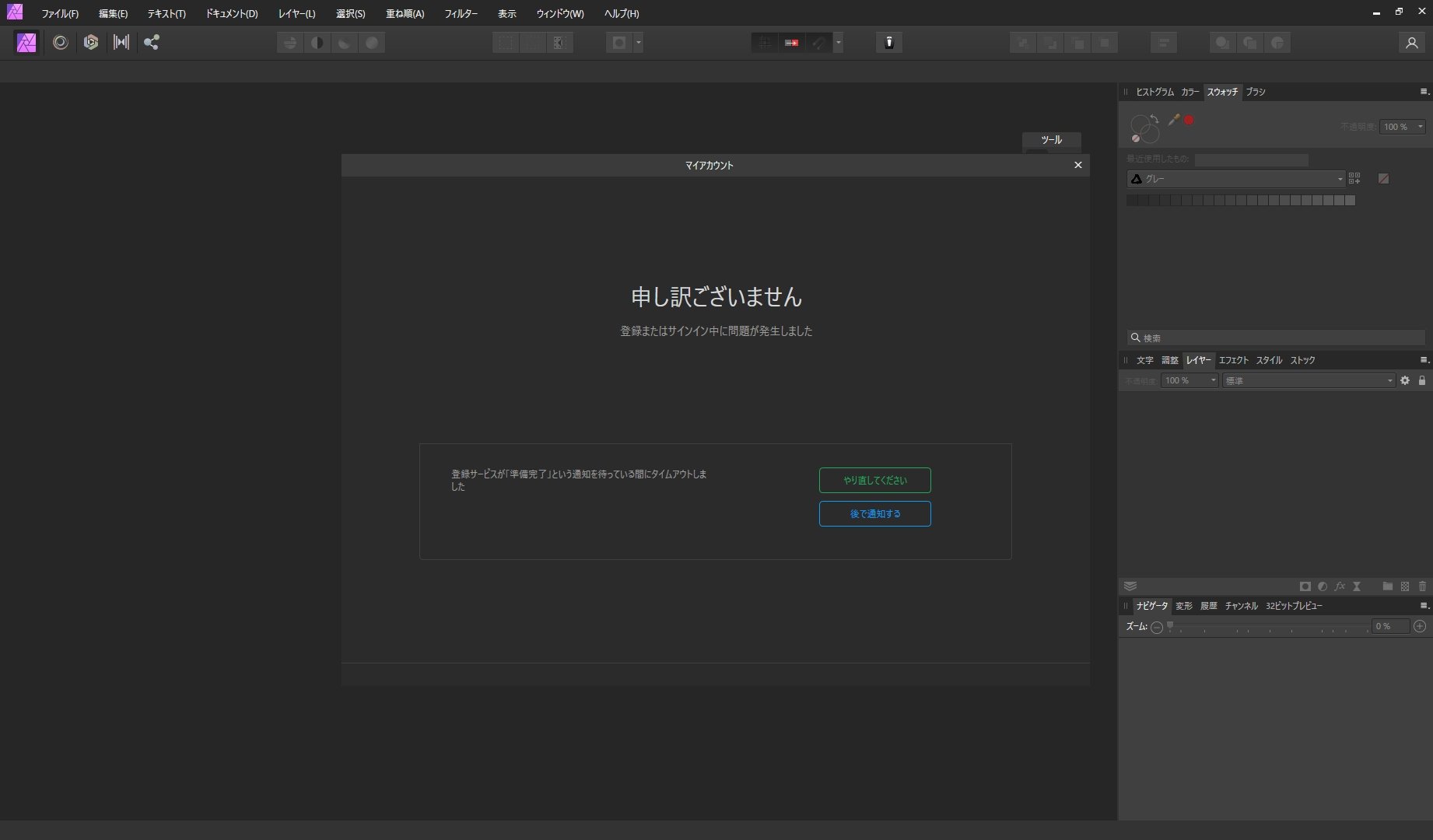Image resolution: width=1433 pixels, height=840 pixels.
Task: Expand the グレー palette dropdown
Action: [1235, 179]
